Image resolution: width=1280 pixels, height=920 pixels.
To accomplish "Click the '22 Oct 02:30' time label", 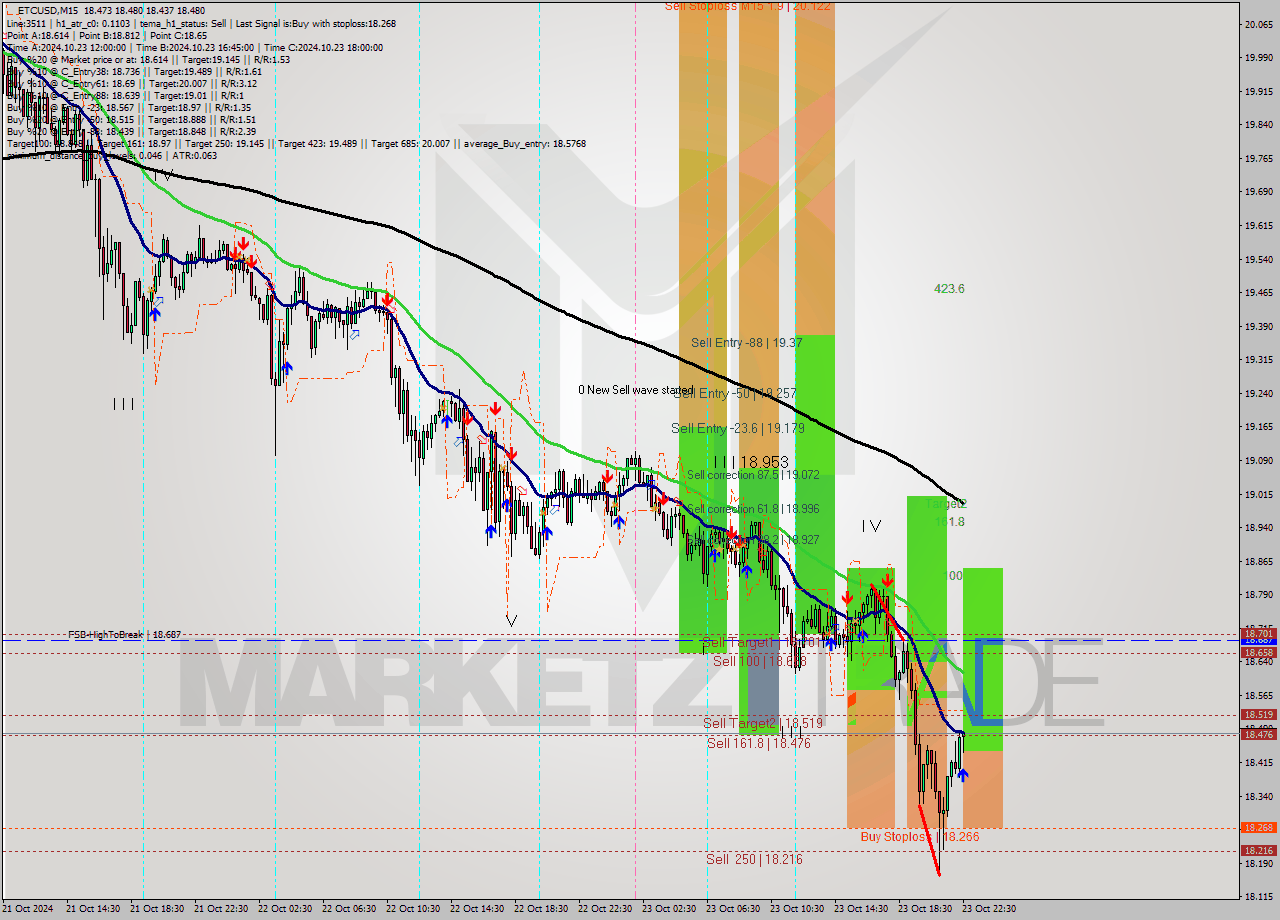I will 283,908.
